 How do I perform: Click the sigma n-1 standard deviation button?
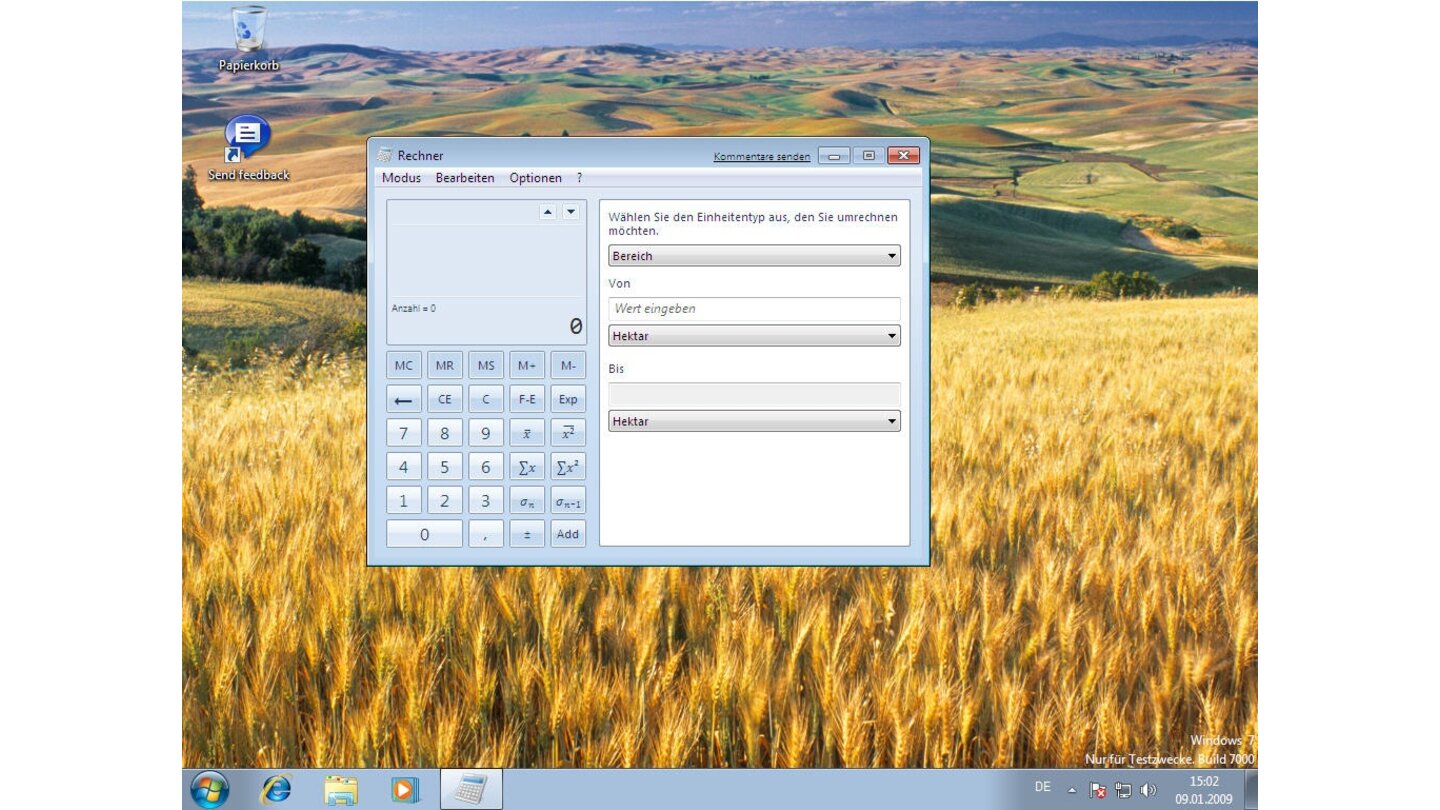click(x=568, y=500)
